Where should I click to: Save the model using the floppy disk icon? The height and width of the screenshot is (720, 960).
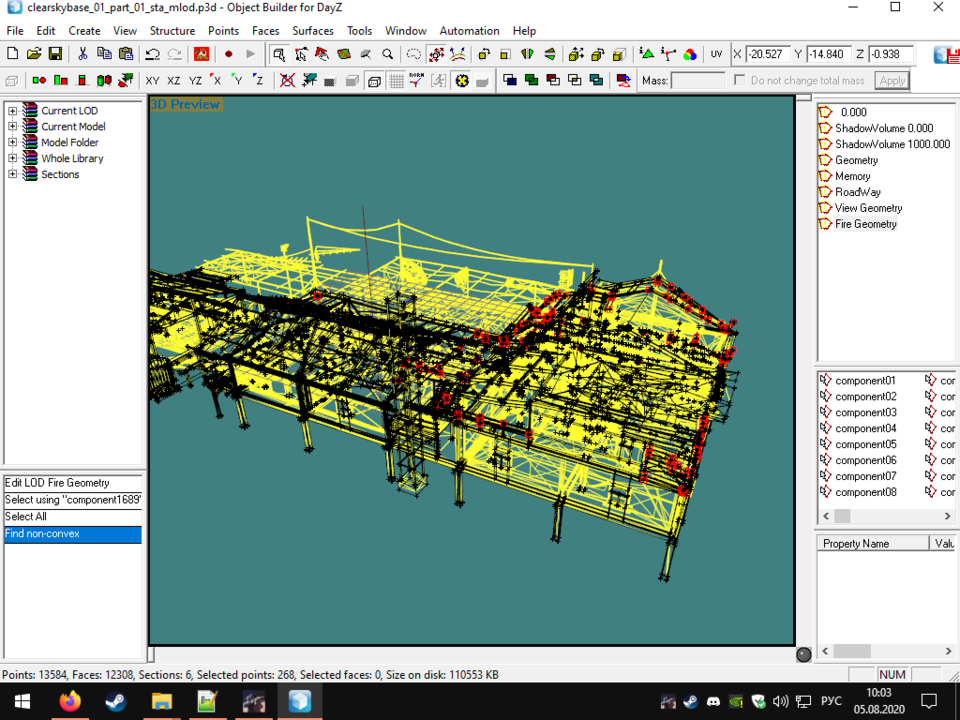tap(55, 54)
